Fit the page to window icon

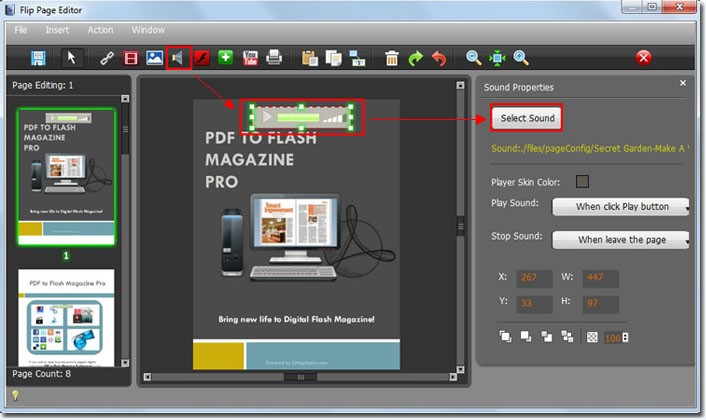[497, 58]
